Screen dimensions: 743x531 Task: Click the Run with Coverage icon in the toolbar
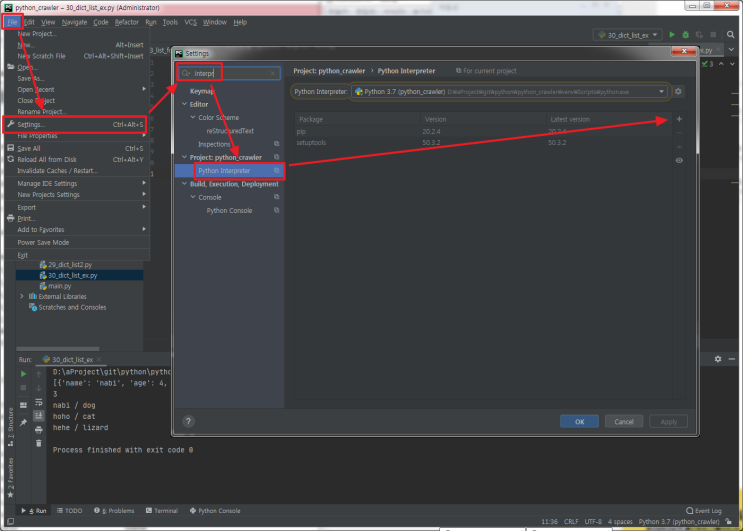pyautogui.click(x=699, y=35)
